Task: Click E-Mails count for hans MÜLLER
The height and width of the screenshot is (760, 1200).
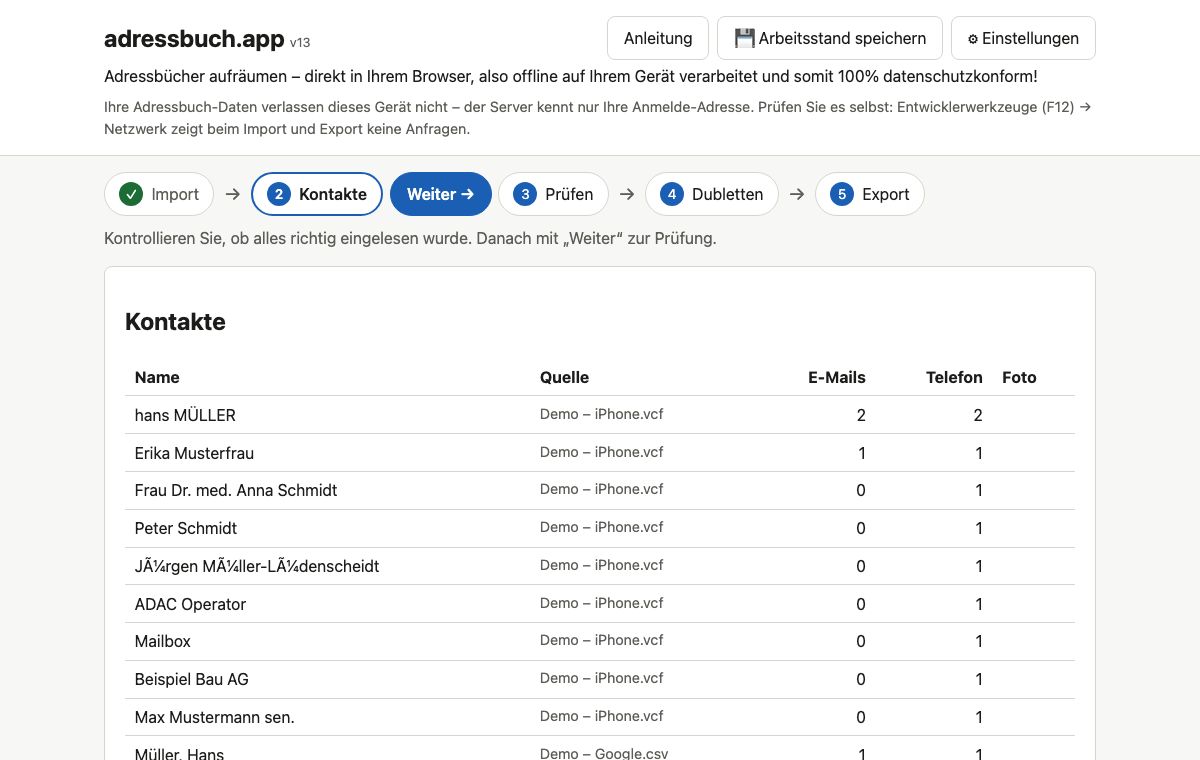Action: (861, 415)
